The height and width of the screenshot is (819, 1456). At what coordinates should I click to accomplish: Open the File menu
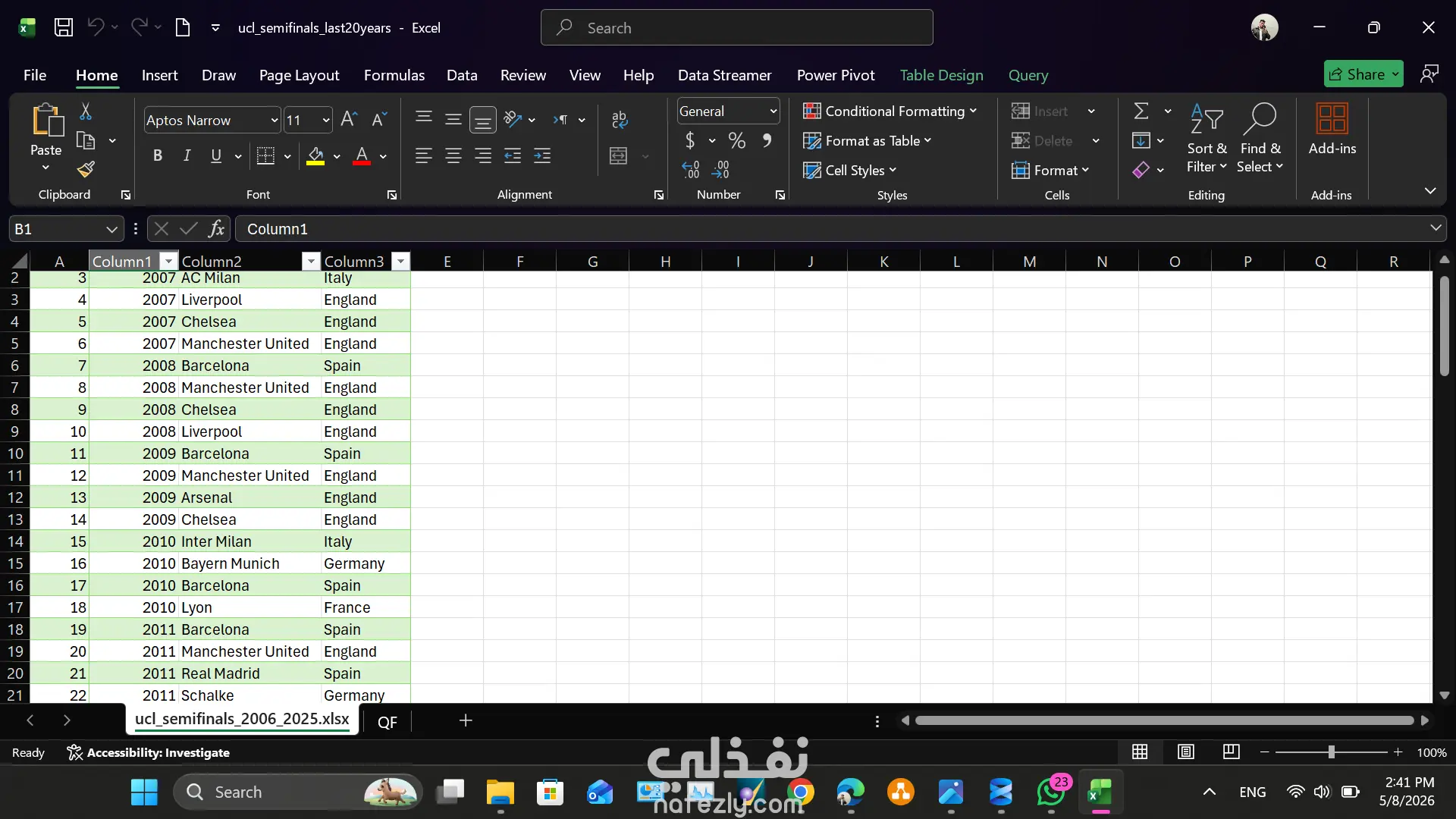[x=35, y=75]
